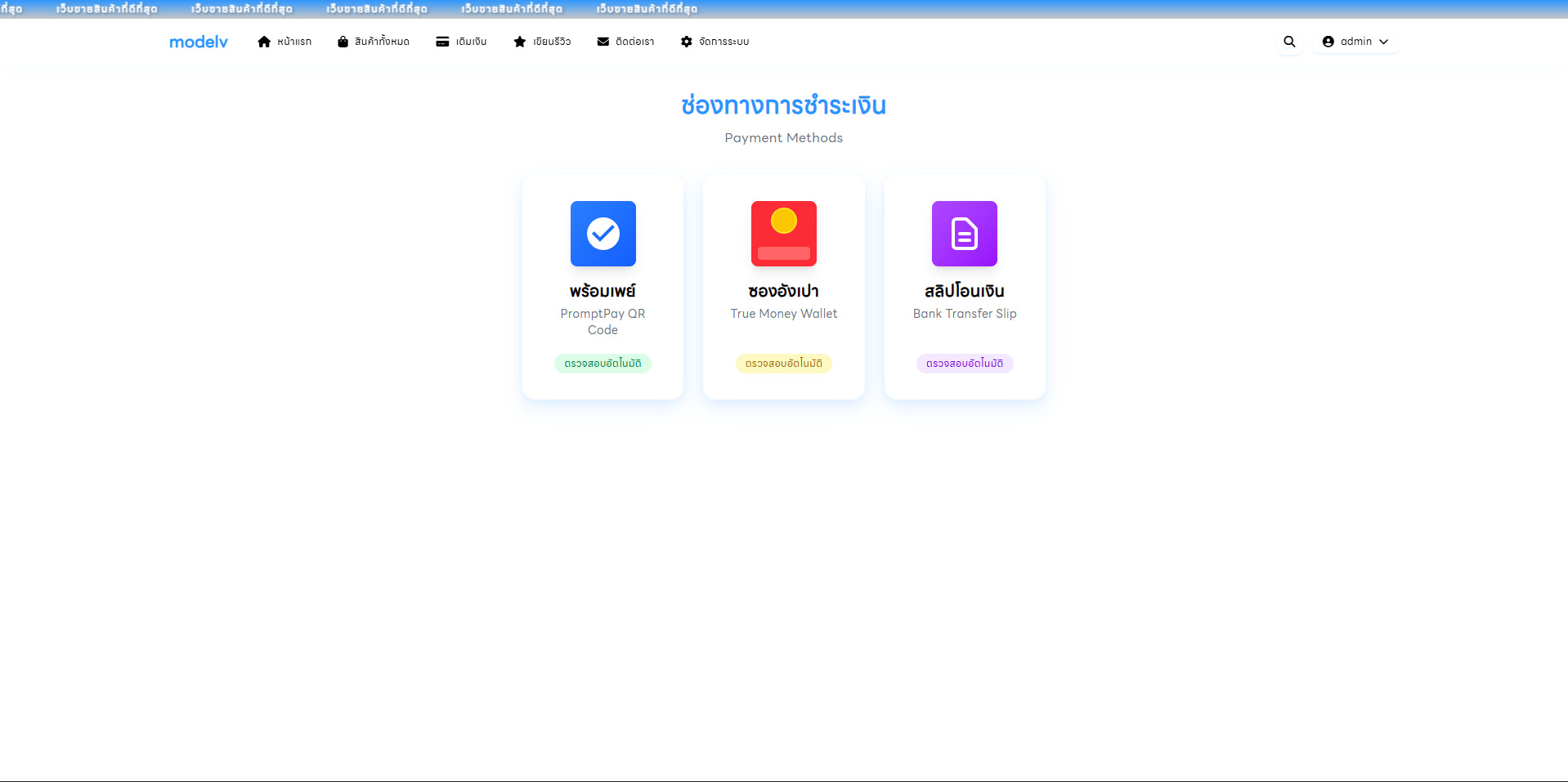Click the modelv logo link
The width and height of the screenshot is (1568, 782).
point(199,42)
